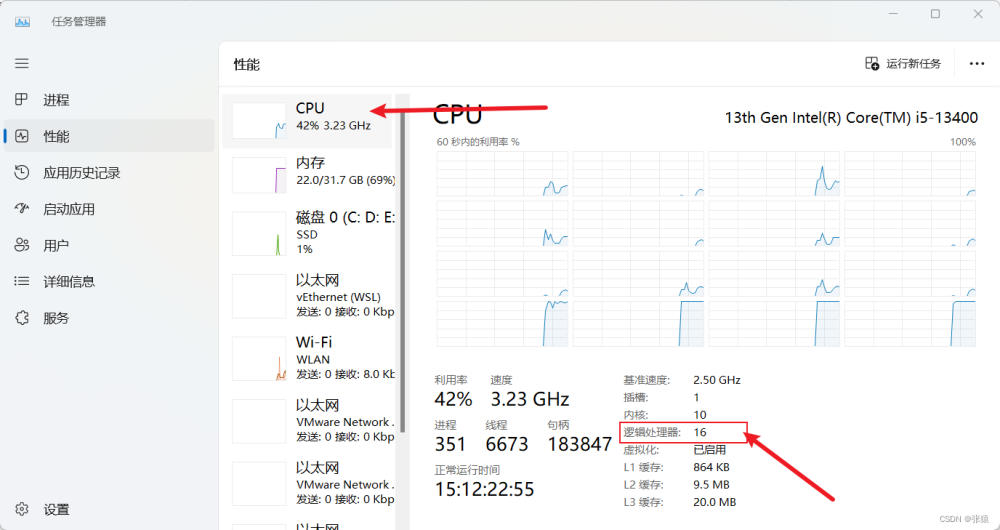
Task: Click the disk 0 mini graph thumbnail
Action: click(x=259, y=233)
